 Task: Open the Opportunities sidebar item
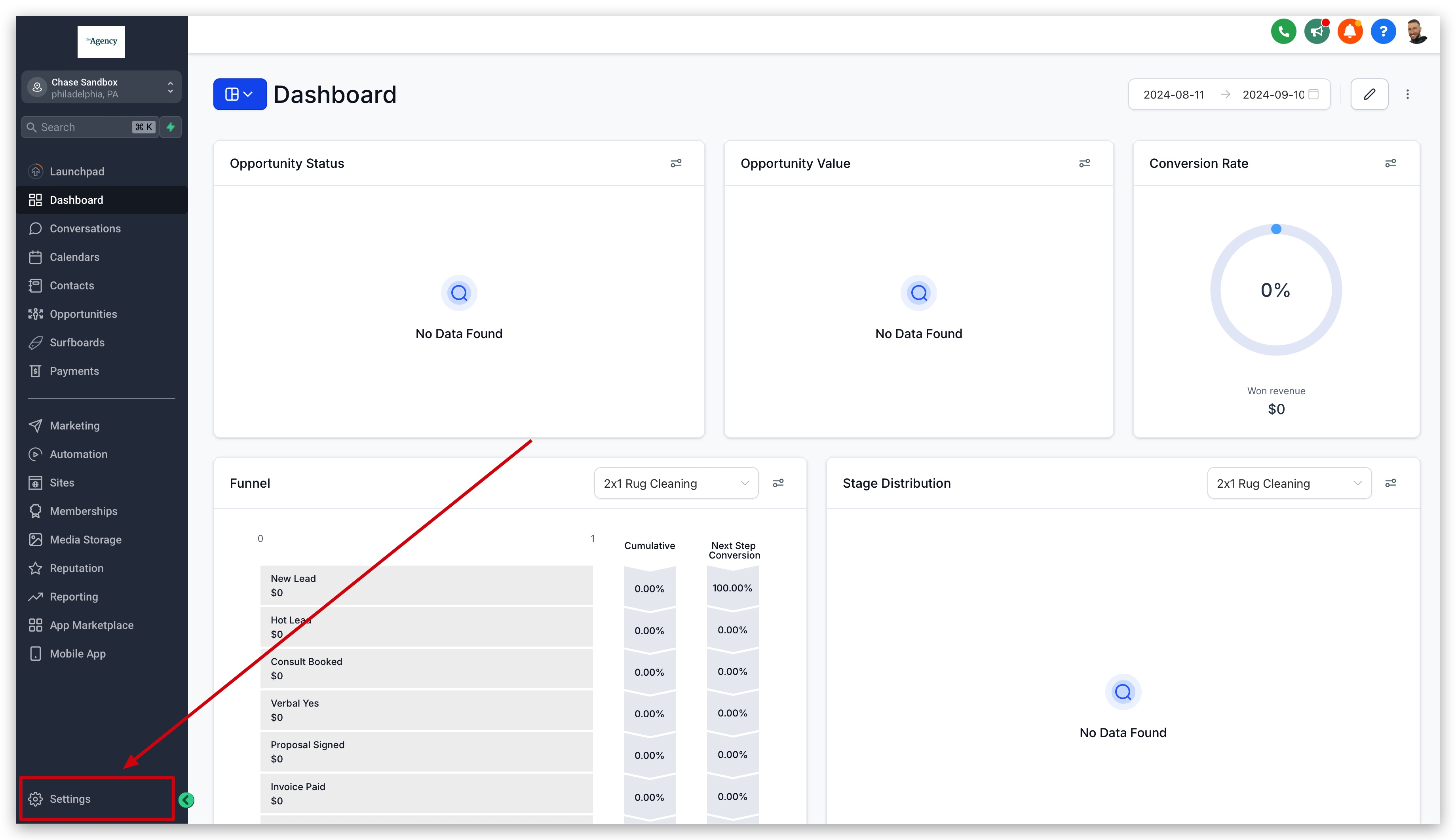[83, 314]
